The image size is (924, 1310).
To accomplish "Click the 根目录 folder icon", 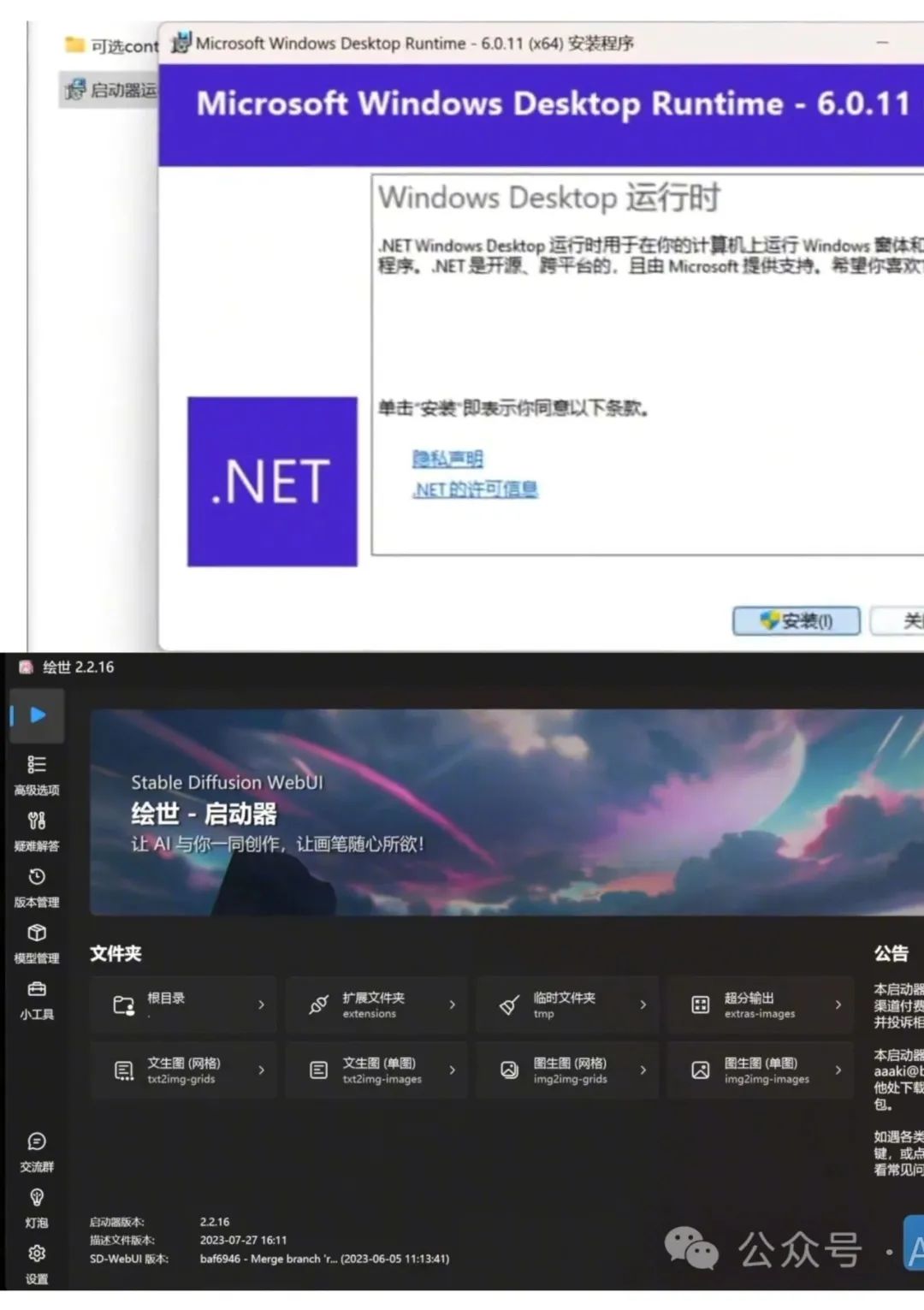I will pyautogui.click(x=124, y=1005).
